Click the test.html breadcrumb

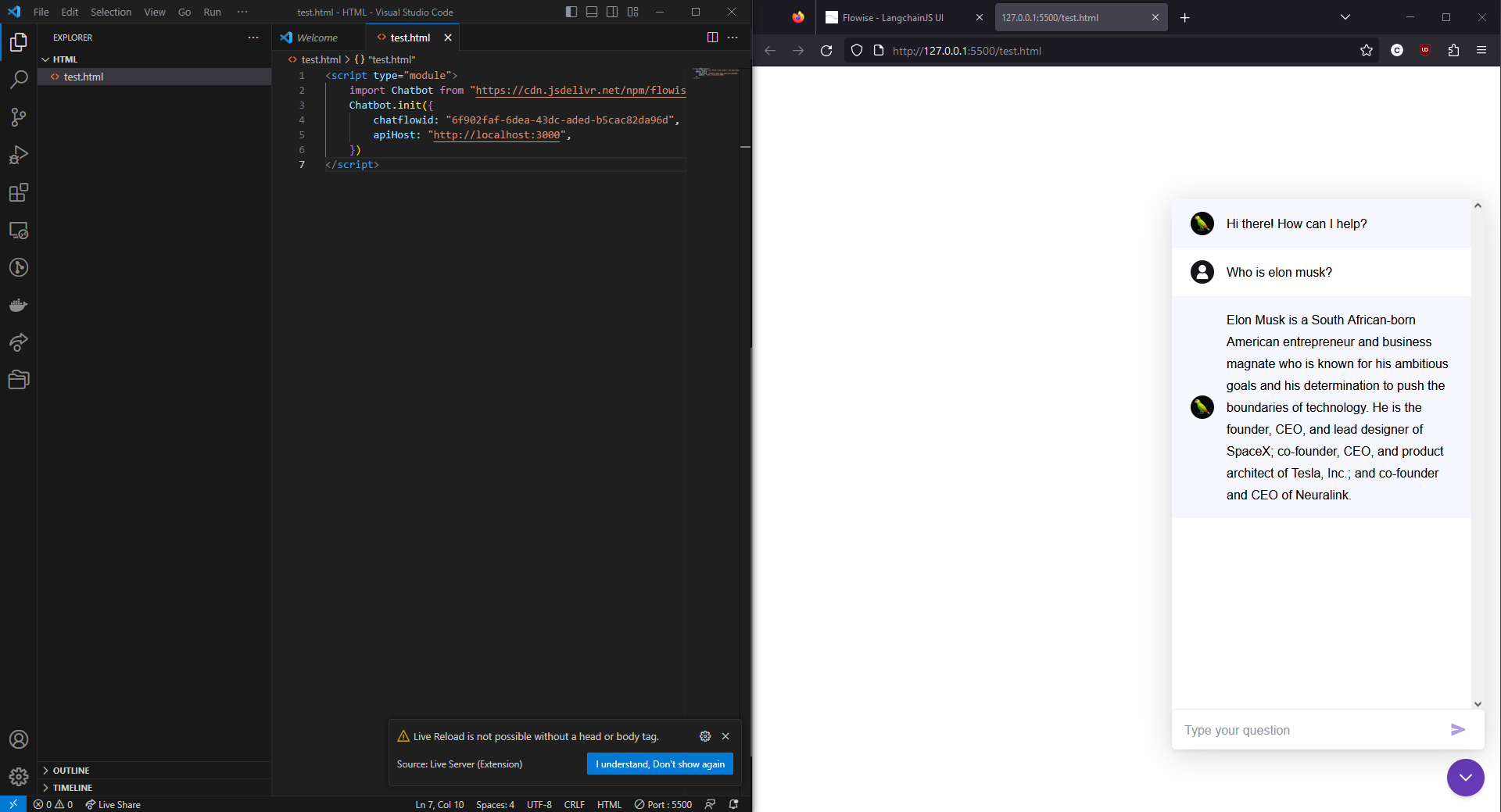(x=315, y=59)
